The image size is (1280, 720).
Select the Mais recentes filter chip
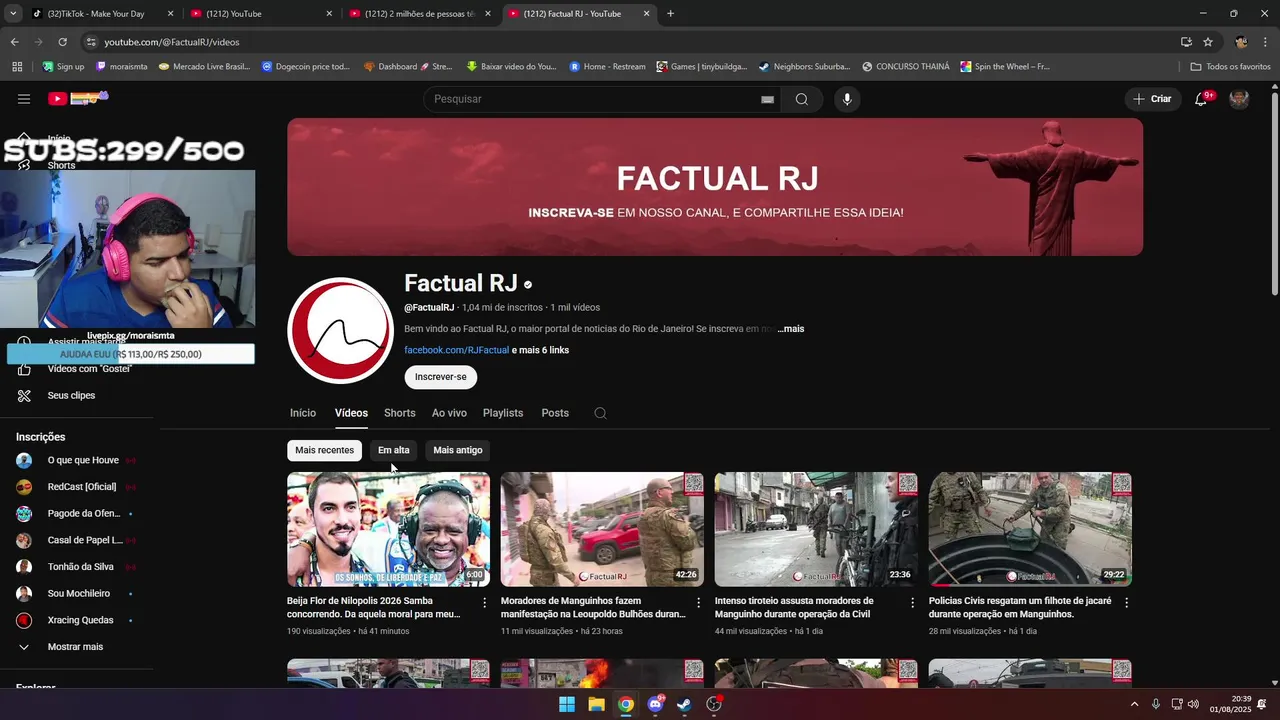point(324,450)
